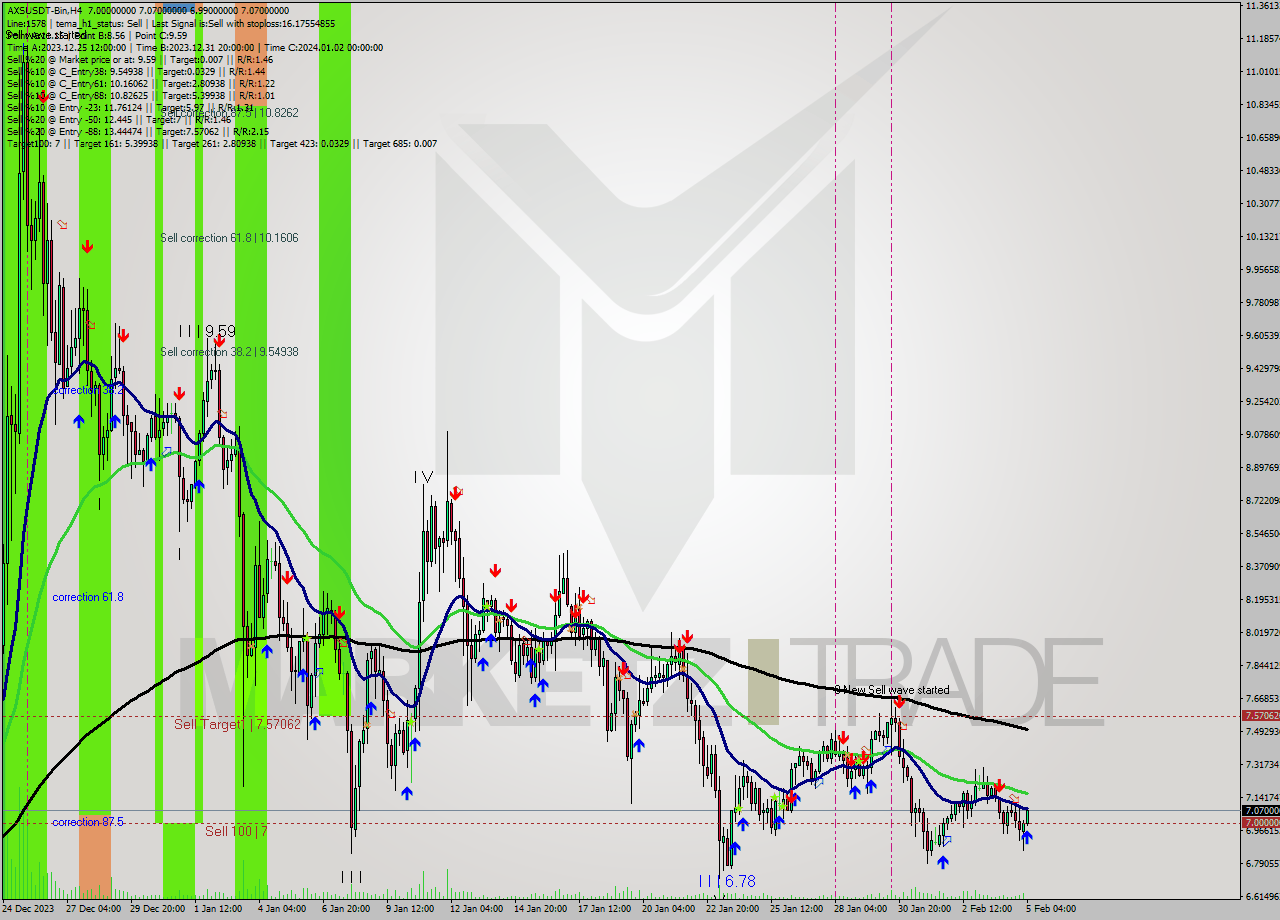1280x920 pixels.
Task: Click the blue 'correction 61.8' label
Action: point(88,597)
